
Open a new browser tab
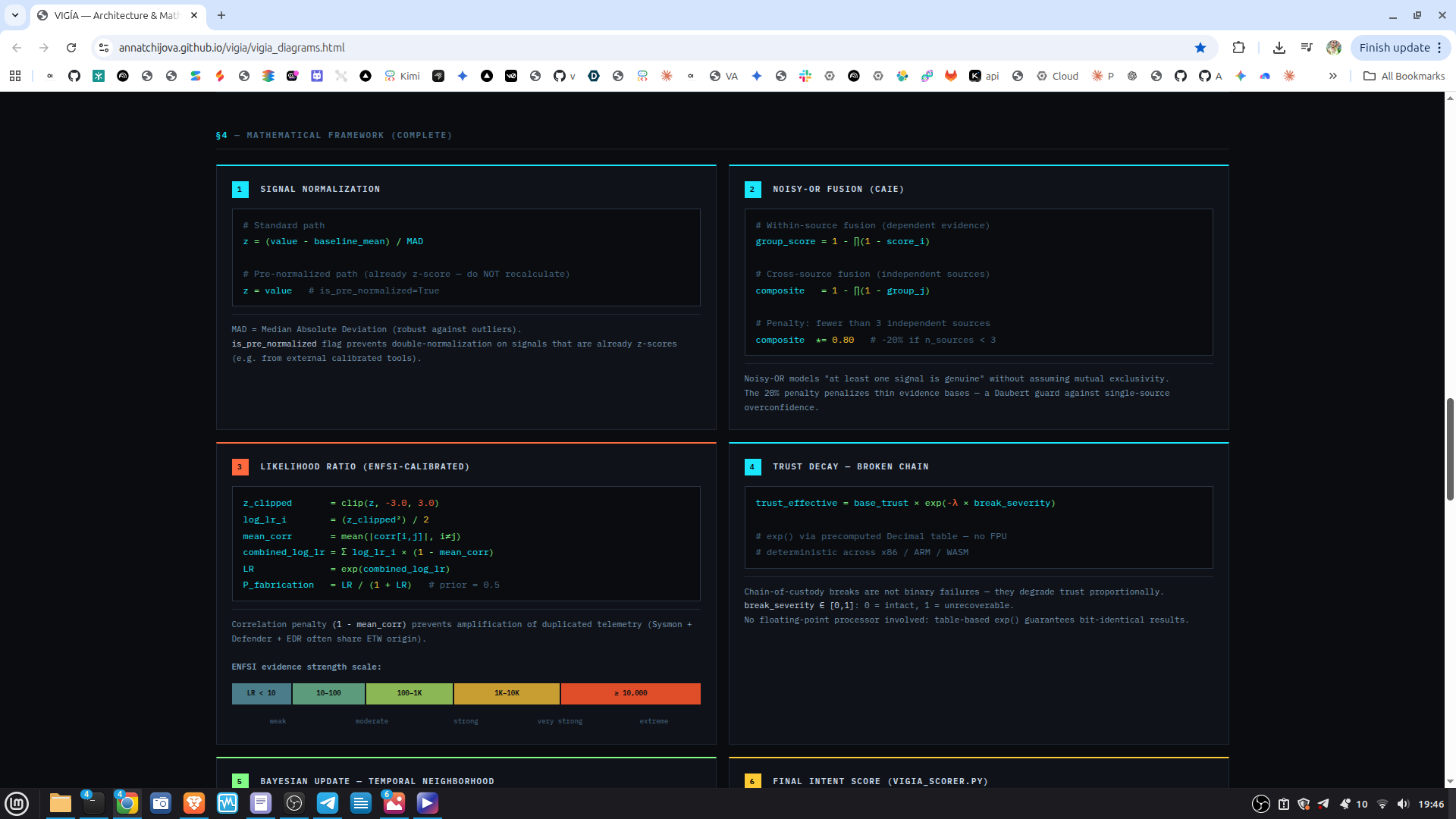click(x=221, y=15)
